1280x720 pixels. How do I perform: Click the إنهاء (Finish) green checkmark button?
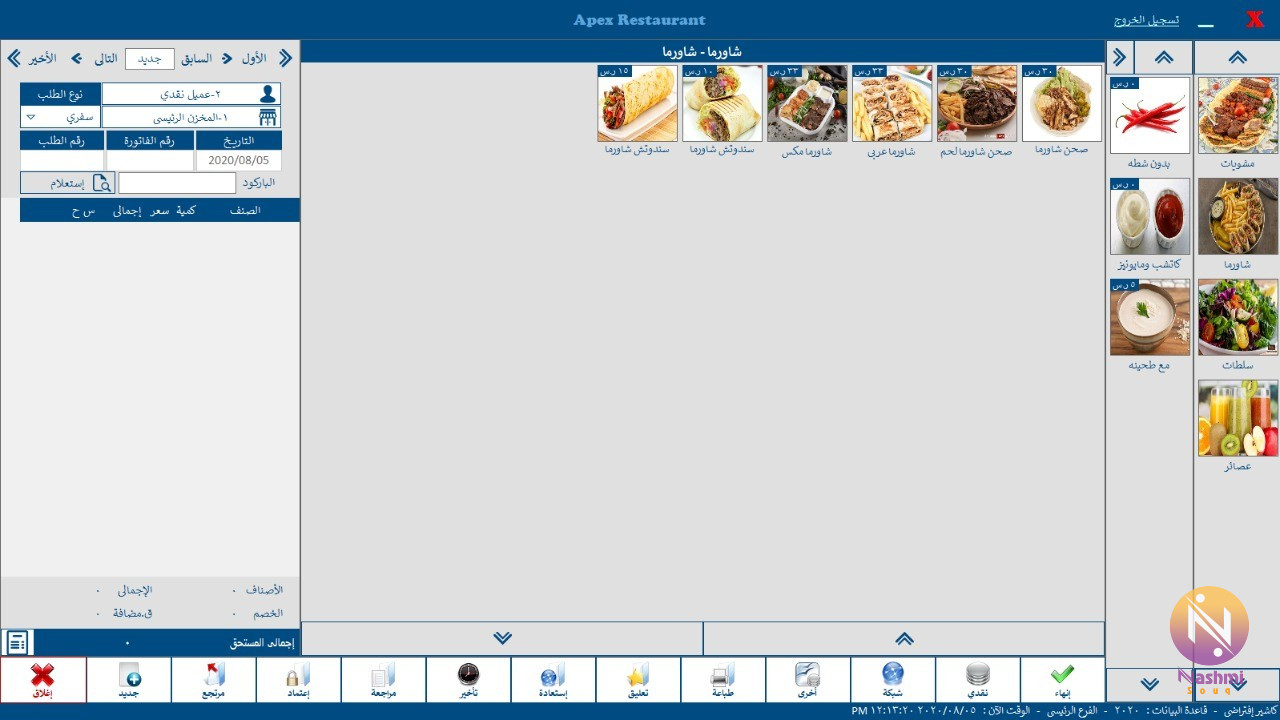tap(1062, 680)
